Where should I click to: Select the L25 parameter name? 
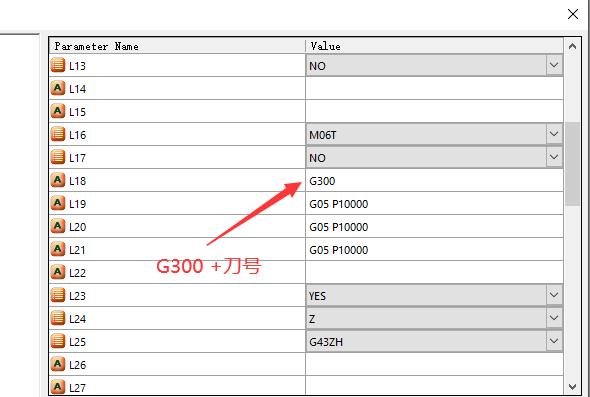click(78, 341)
